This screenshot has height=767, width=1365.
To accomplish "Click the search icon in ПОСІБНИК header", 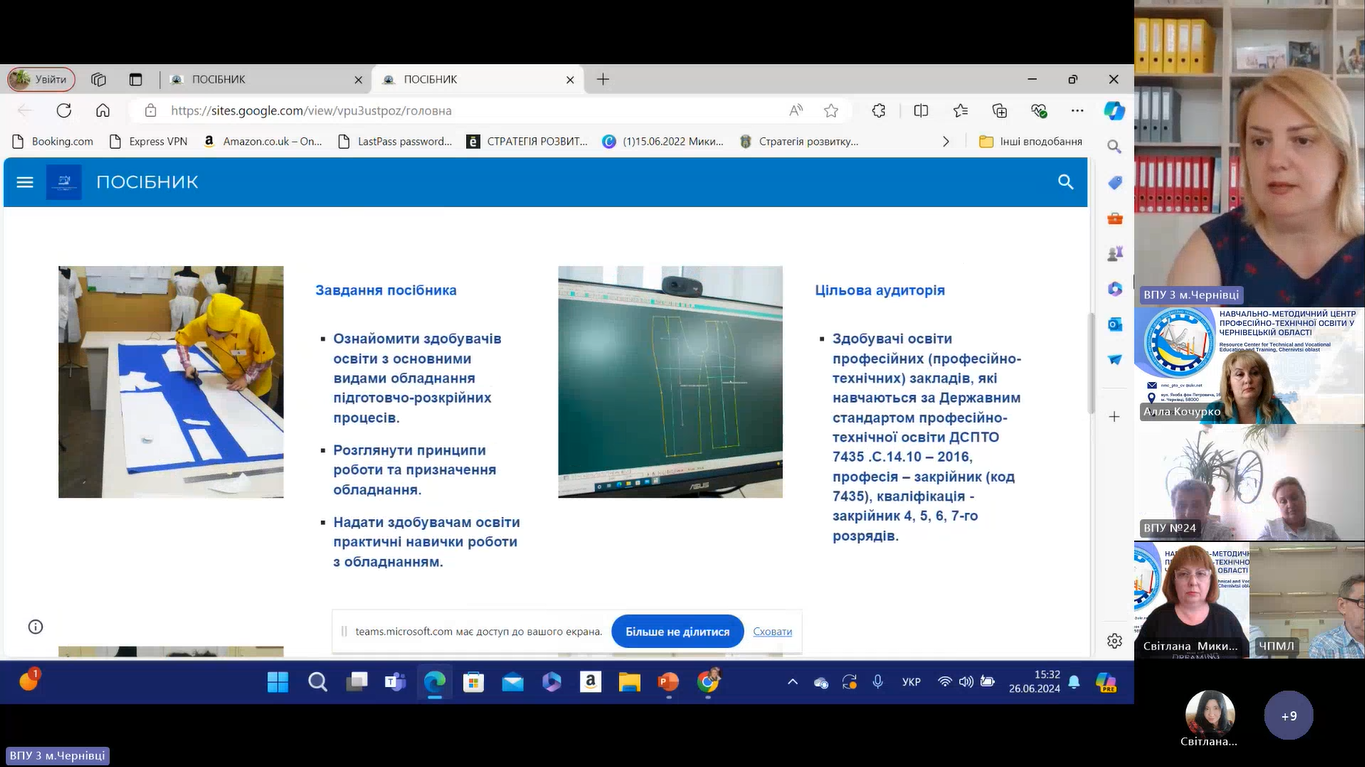I will tap(1065, 182).
